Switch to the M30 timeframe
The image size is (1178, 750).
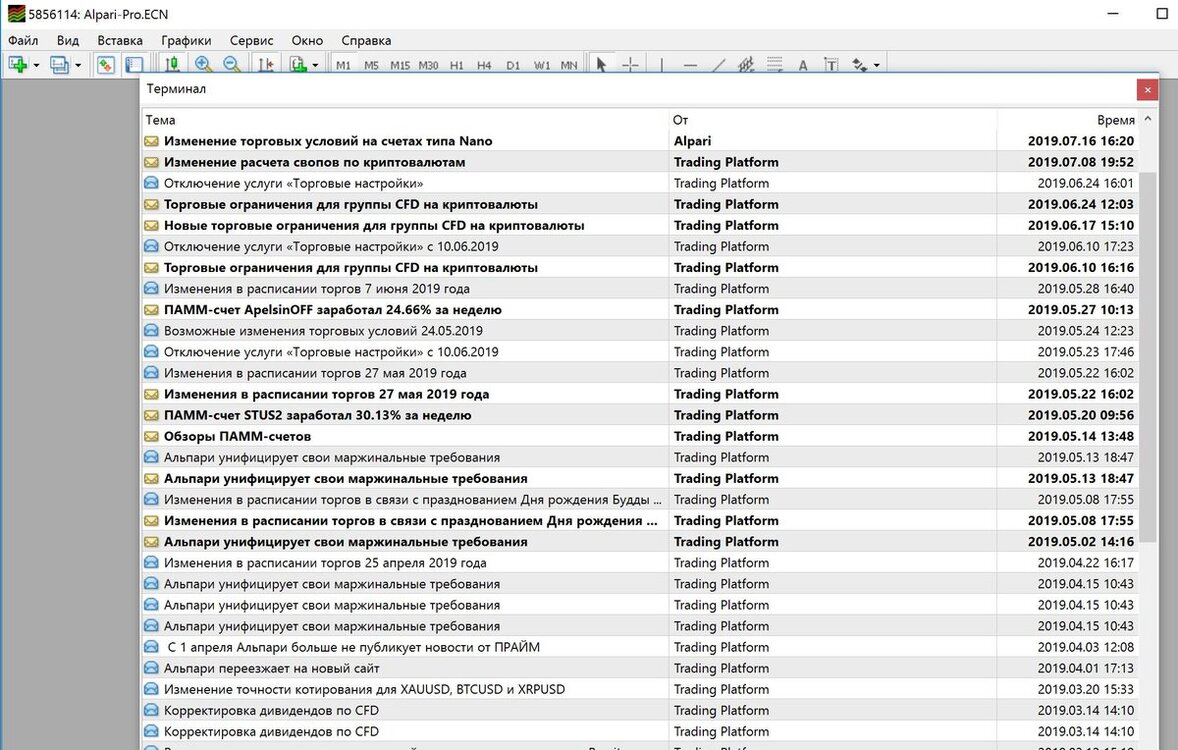coord(428,65)
